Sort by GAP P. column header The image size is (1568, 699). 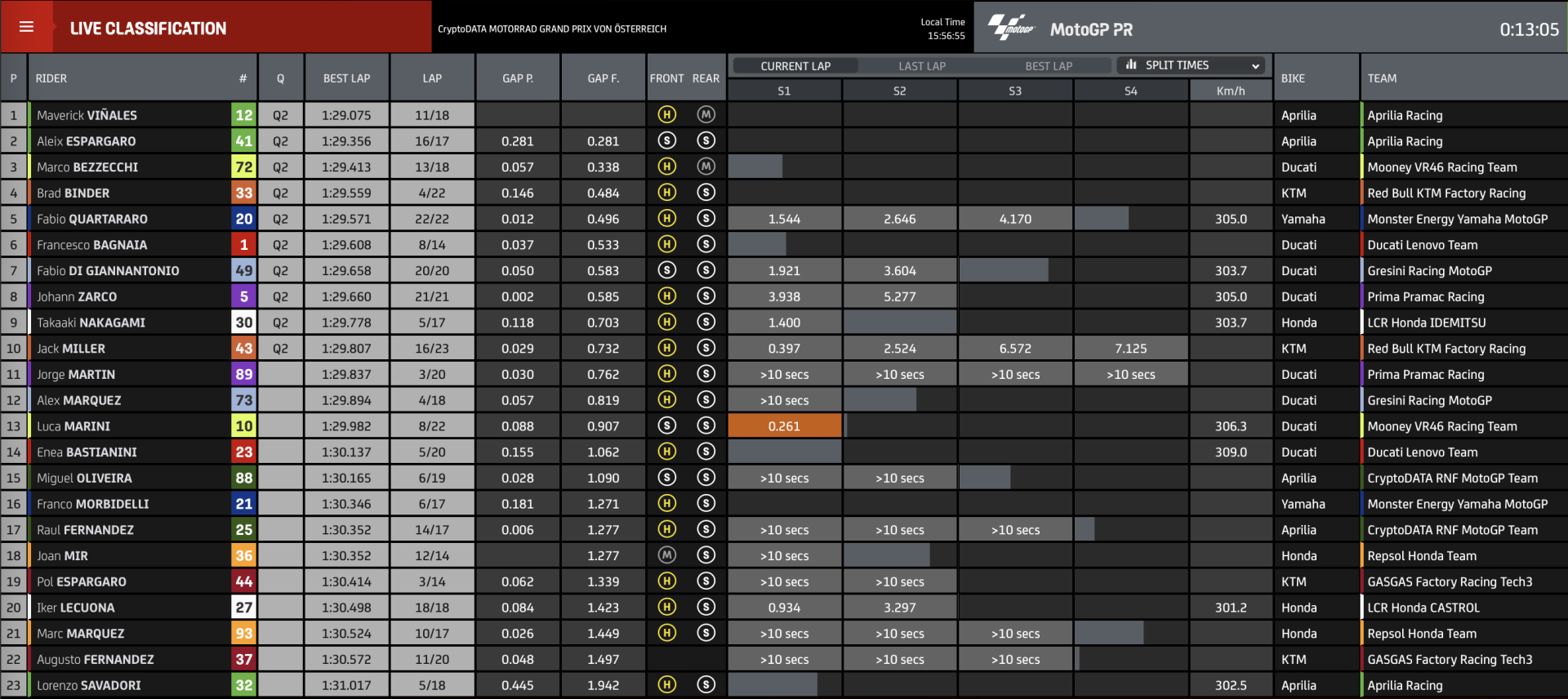pyautogui.click(x=518, y=78)
